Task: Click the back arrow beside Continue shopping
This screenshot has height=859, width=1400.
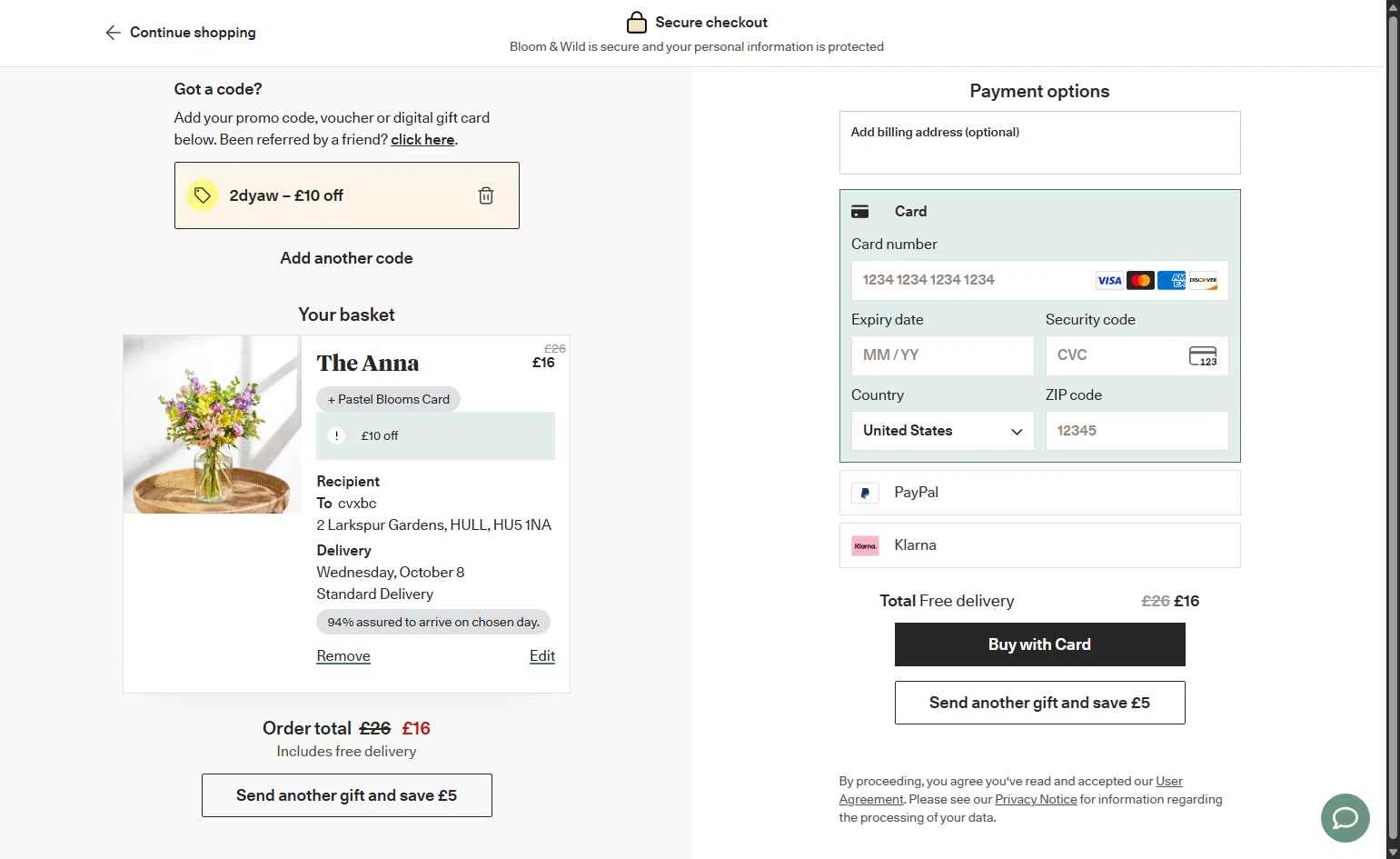Action: pyautogui.click(x=113, y=33)
